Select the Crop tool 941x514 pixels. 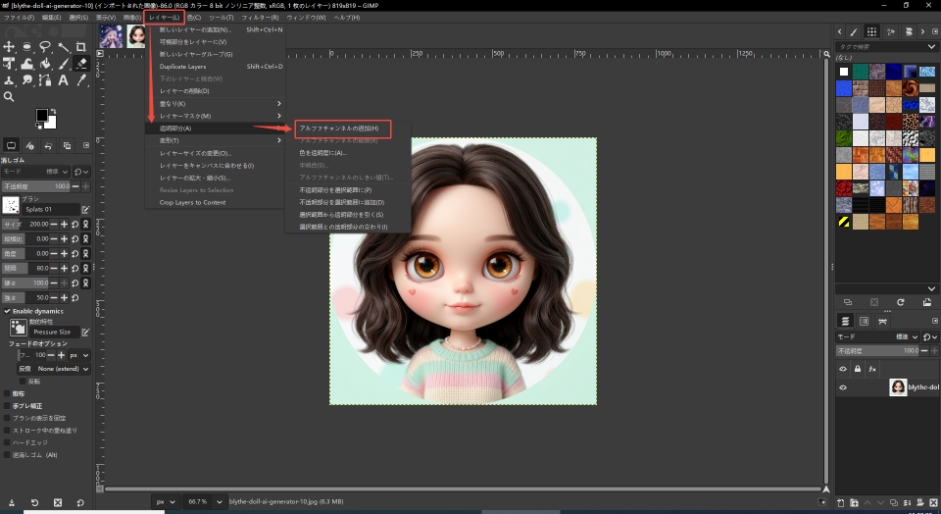81,47
